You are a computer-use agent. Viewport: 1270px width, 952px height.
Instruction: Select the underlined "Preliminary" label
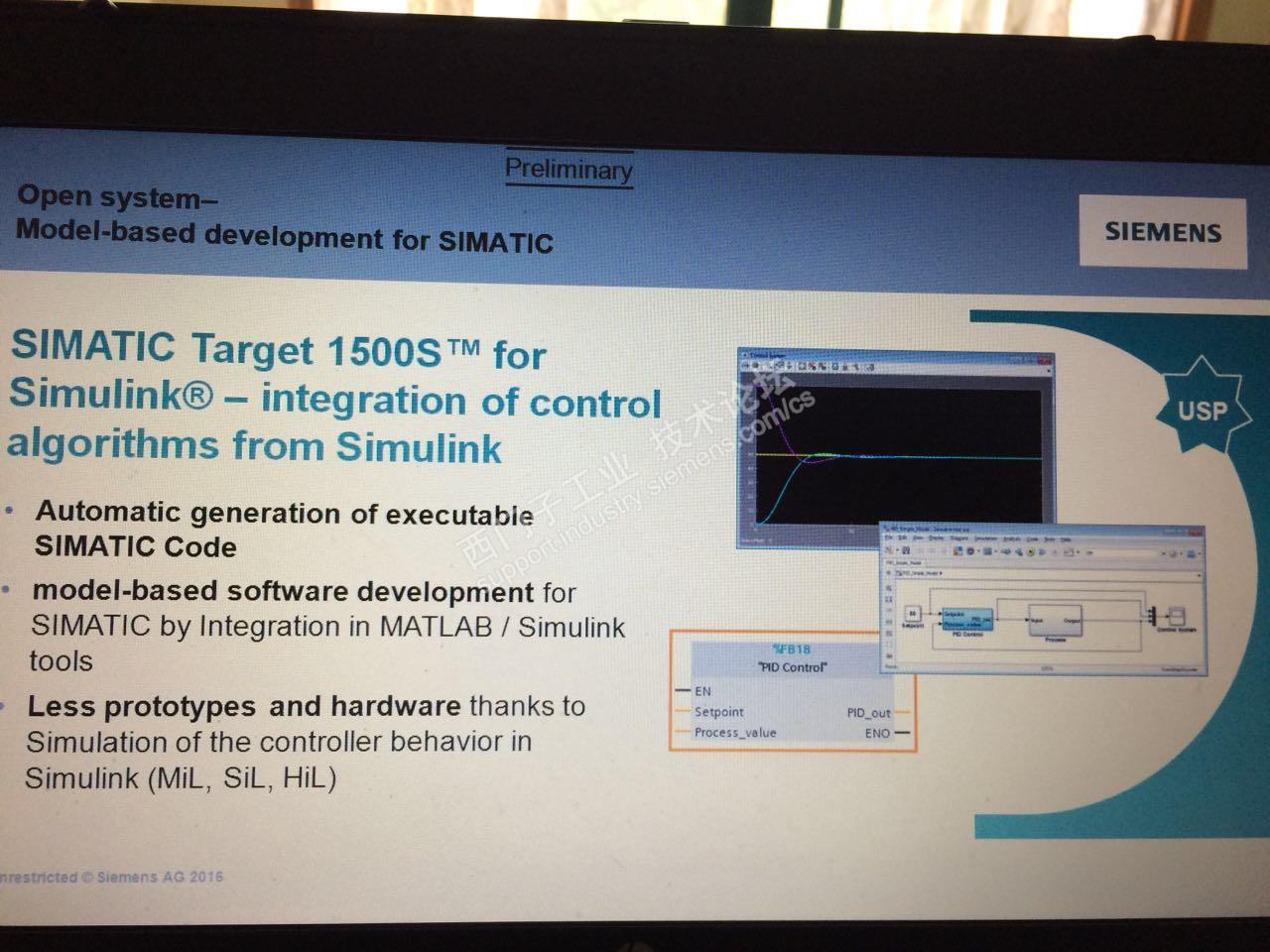click(569, 169)
